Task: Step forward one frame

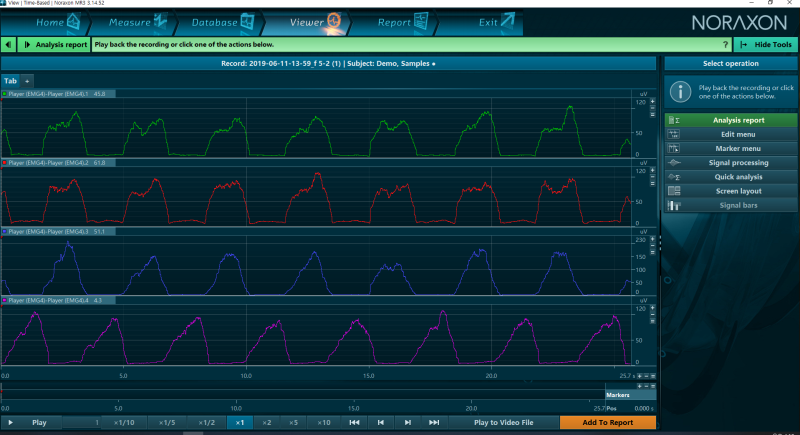Action: click(407, 423)
